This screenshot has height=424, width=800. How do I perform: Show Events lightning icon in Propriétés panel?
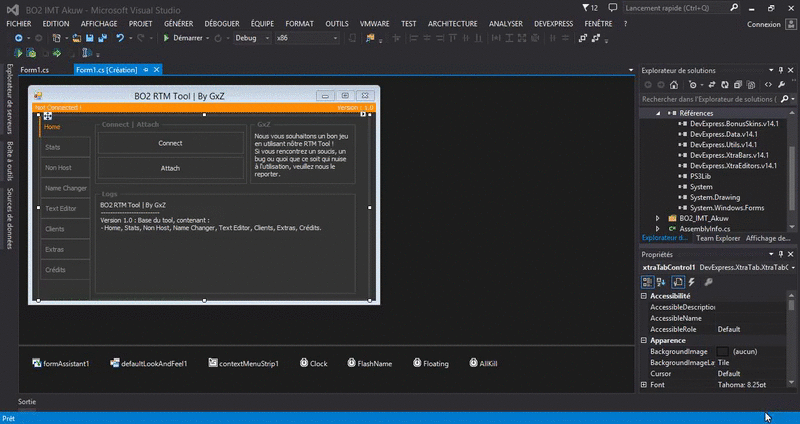[692, 282]
